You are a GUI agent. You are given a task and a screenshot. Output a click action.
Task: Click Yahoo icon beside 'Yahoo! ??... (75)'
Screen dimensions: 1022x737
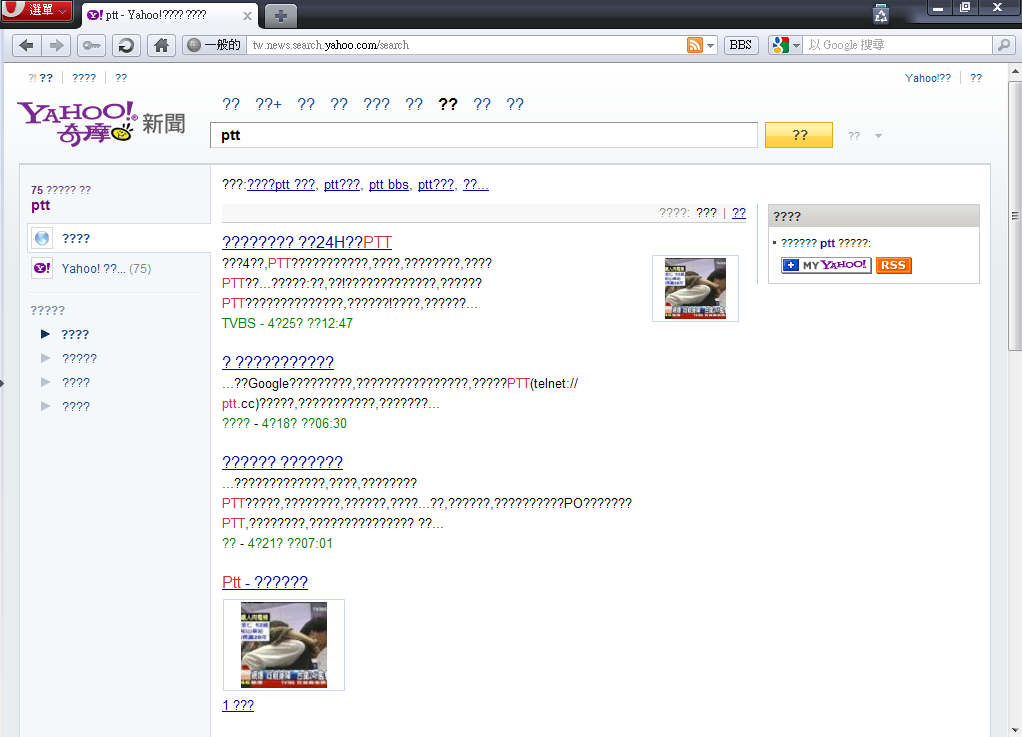pyautogui.click(x=42, y=268)
